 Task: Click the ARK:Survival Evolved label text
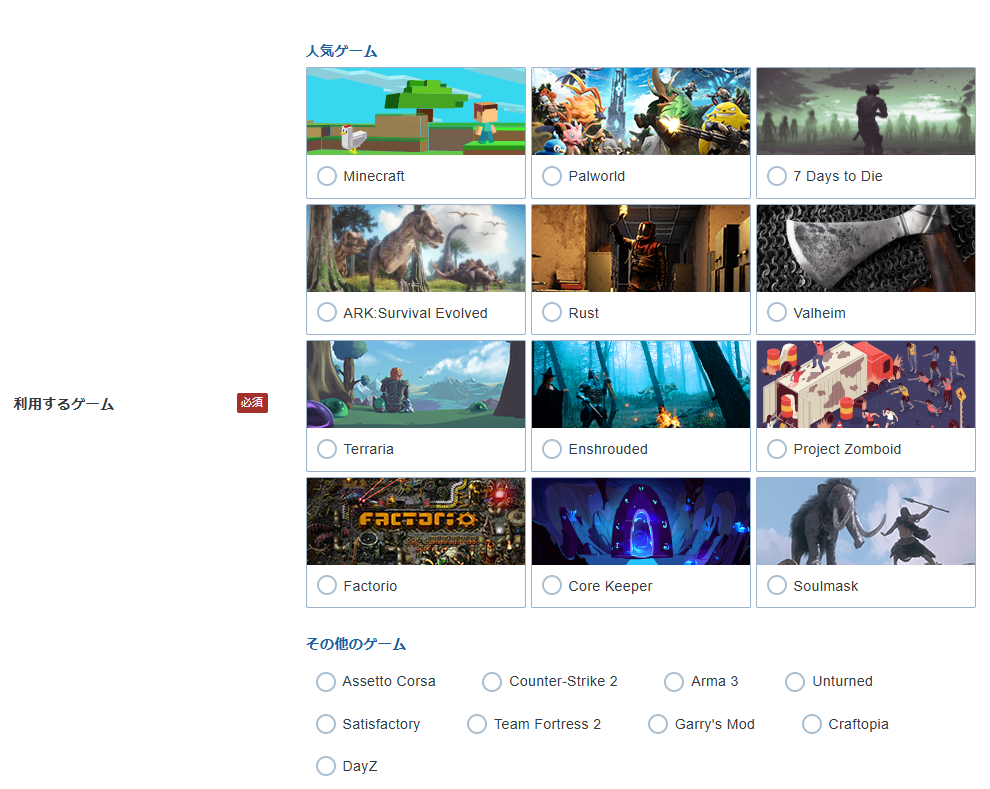pos(415,313)
